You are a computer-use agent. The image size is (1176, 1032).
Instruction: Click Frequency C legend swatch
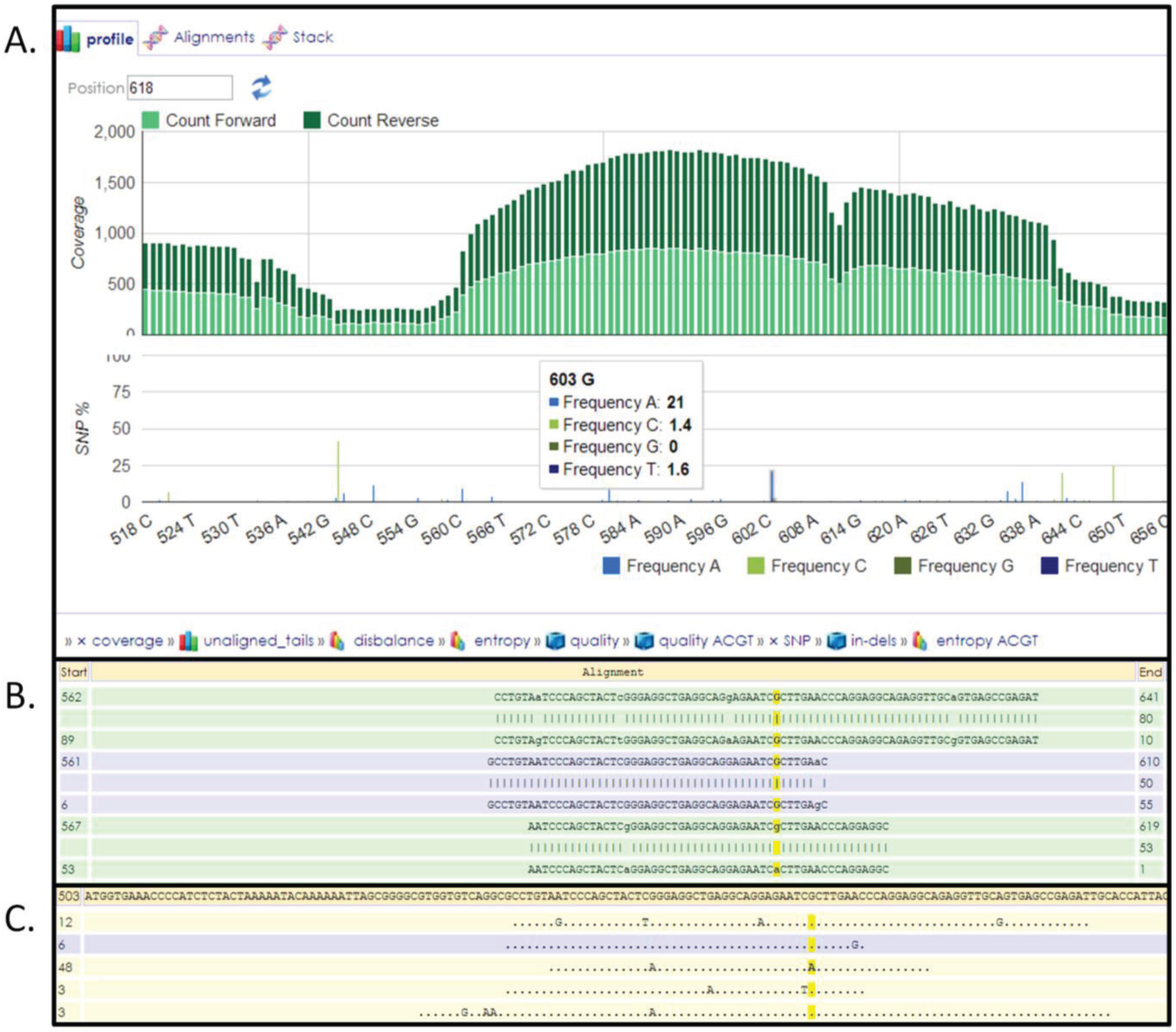pyautogui.click(x=755, y=566)
